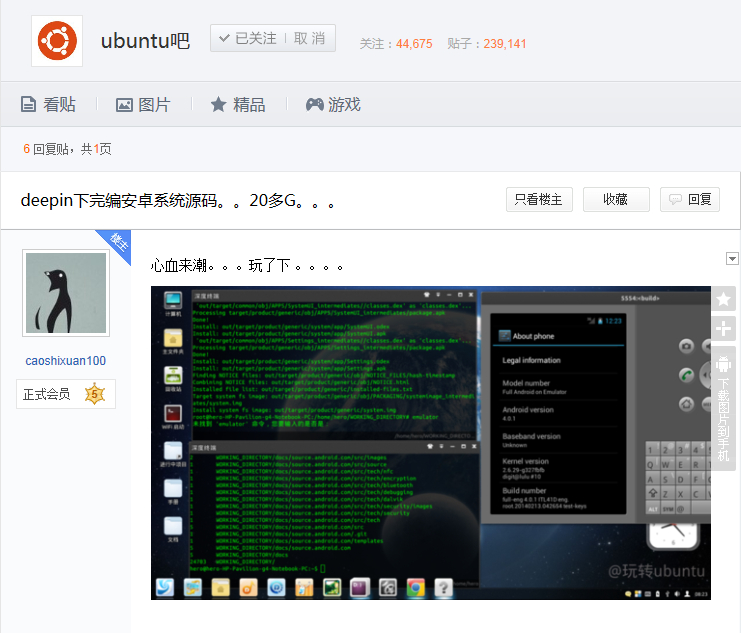Open the caoshixuan100 username link
This screenshot has height=633, width=741.
coord(66,361)
